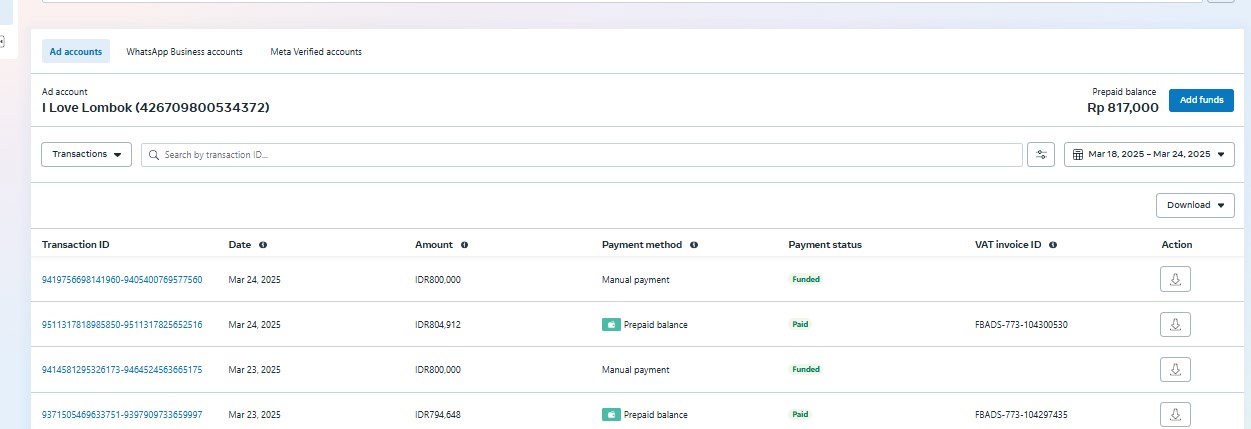The width and height of the screenshot is (1251, 429).
Task: Click info icon next to Date header
Action: (263, 245)
